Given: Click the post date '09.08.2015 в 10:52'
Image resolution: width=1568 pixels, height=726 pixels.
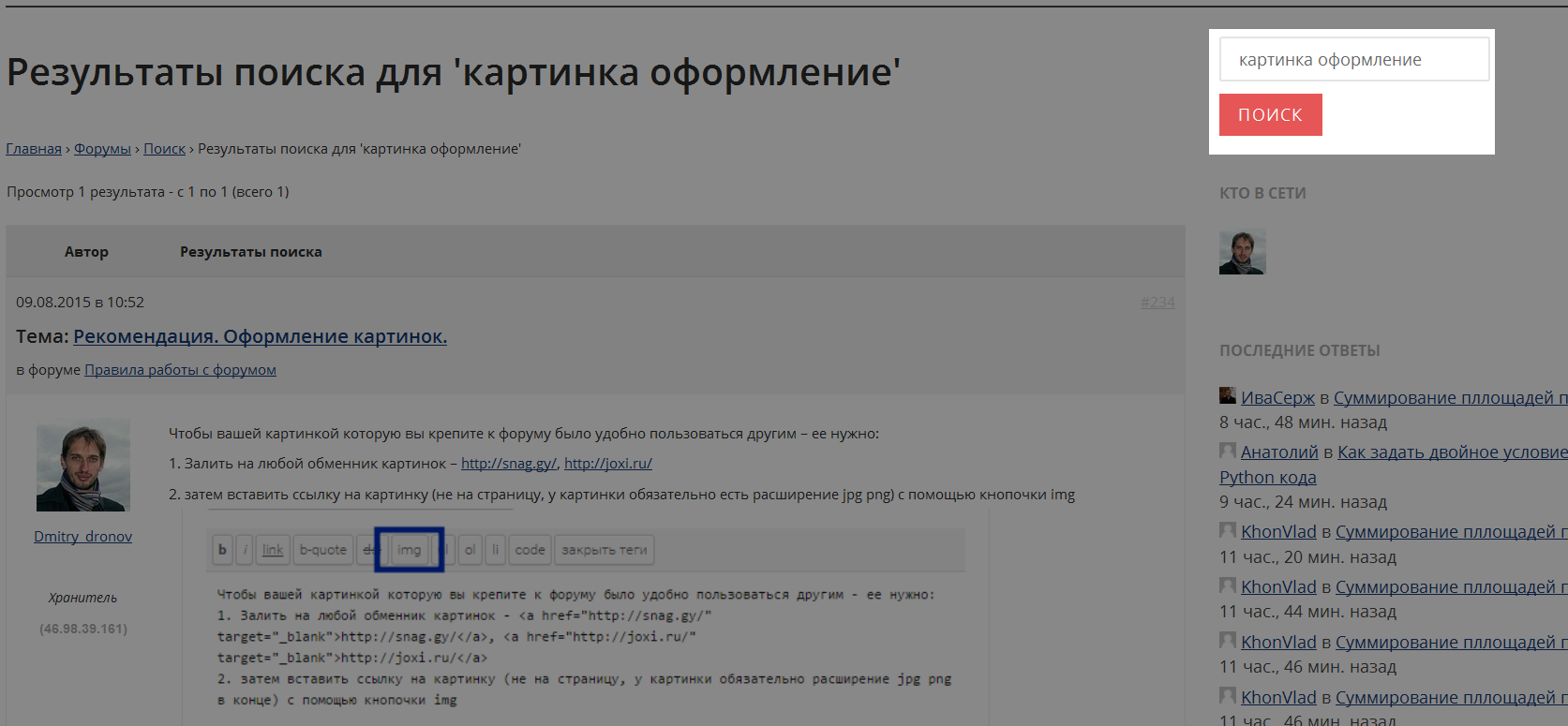Looking at the screenshot, I should point(81,303).
